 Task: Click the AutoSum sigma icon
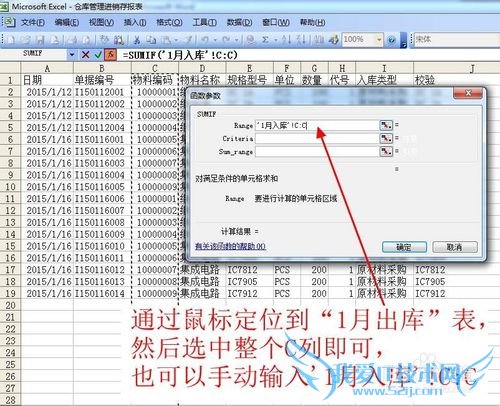[265, 40]
